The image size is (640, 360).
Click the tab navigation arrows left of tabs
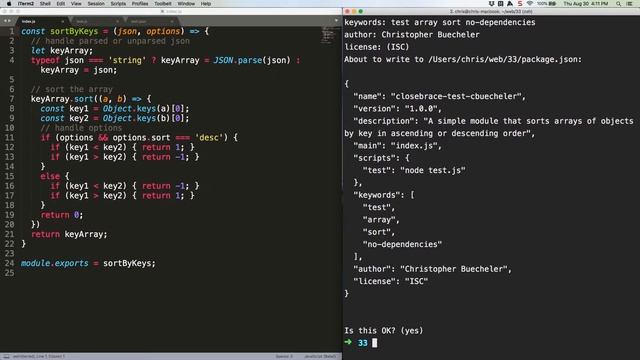pyautogui.click(x=7, y=21)
